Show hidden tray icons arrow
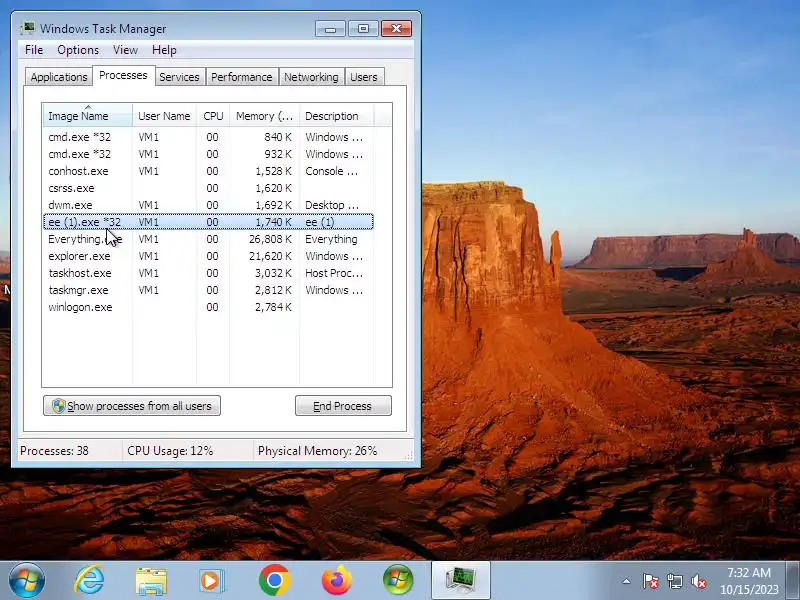 (x=627, y=581)
